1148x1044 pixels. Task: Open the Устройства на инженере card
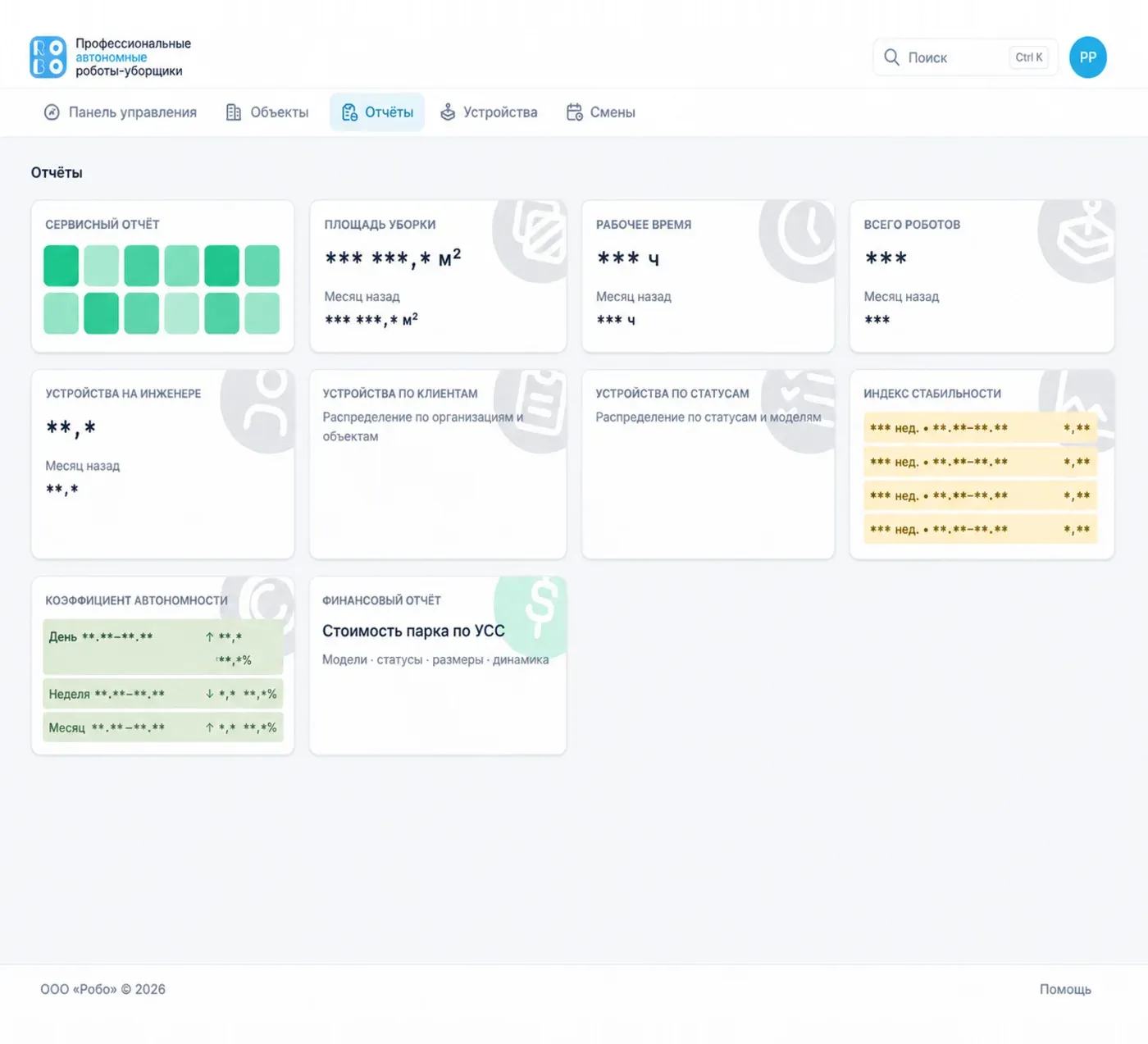pyautogui.click(x=162, y=464)
